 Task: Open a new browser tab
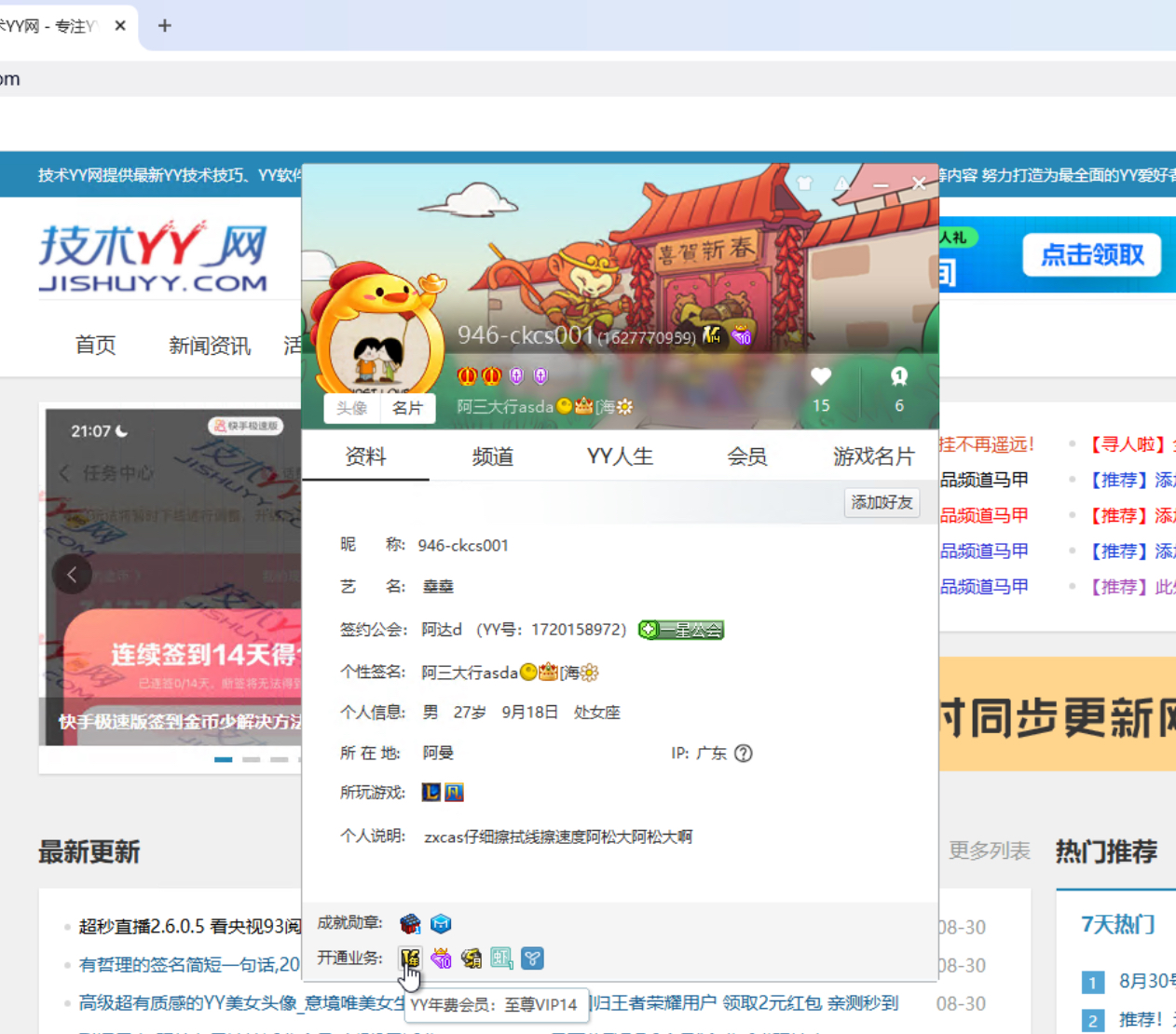pyautogui.click(x=165, y=26)
